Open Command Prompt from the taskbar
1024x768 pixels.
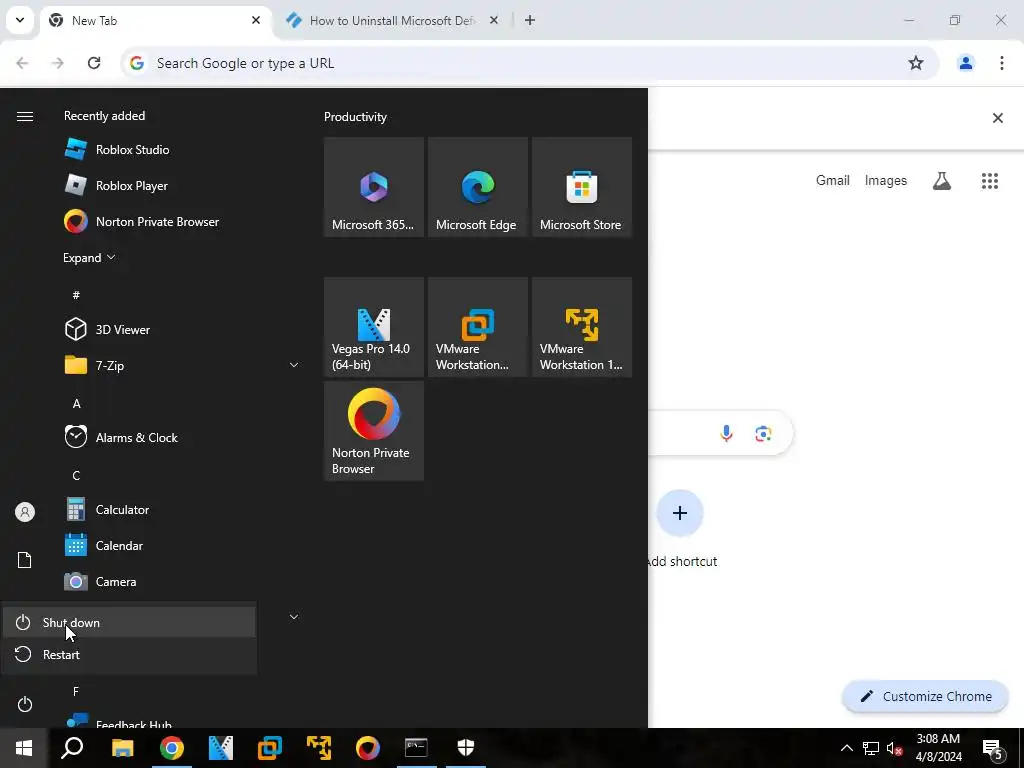(416, 748)
